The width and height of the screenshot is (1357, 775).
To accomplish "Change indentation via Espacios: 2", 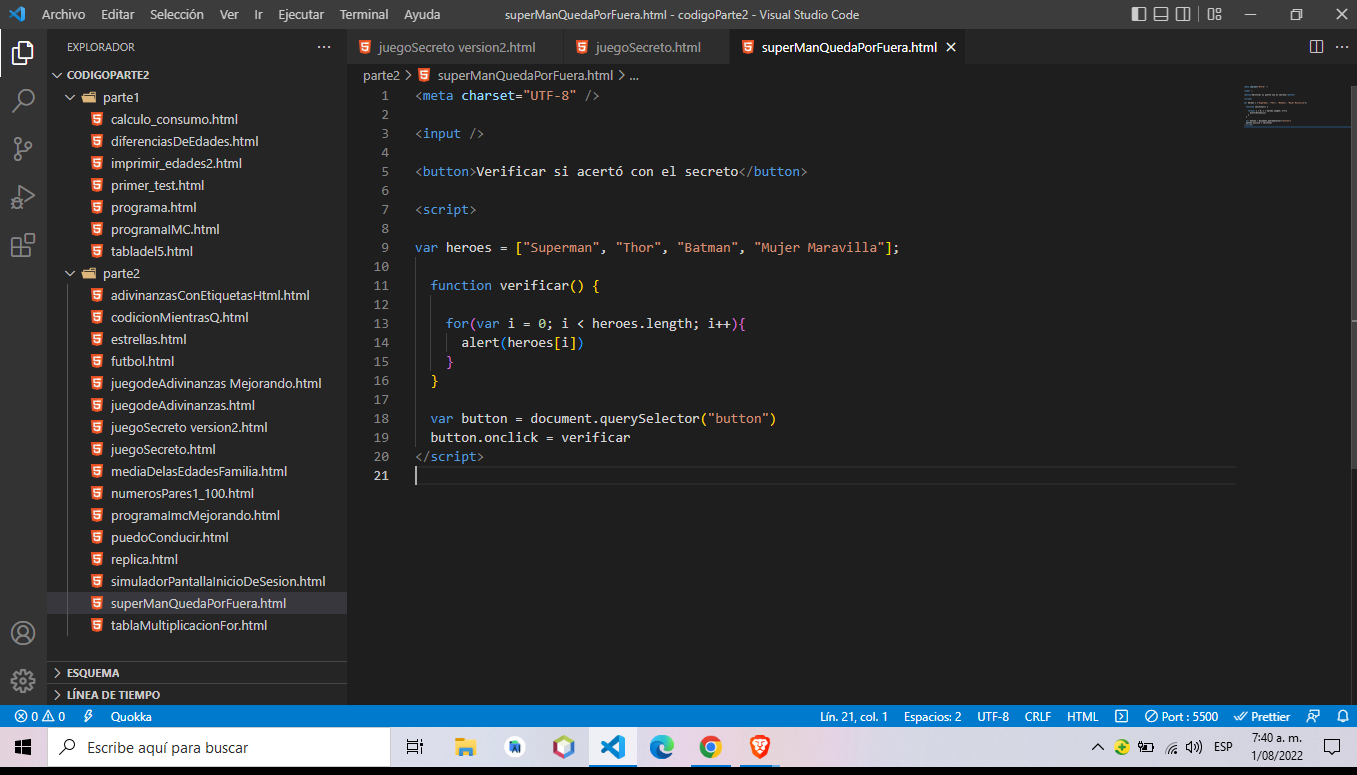I will click(933, 717).
